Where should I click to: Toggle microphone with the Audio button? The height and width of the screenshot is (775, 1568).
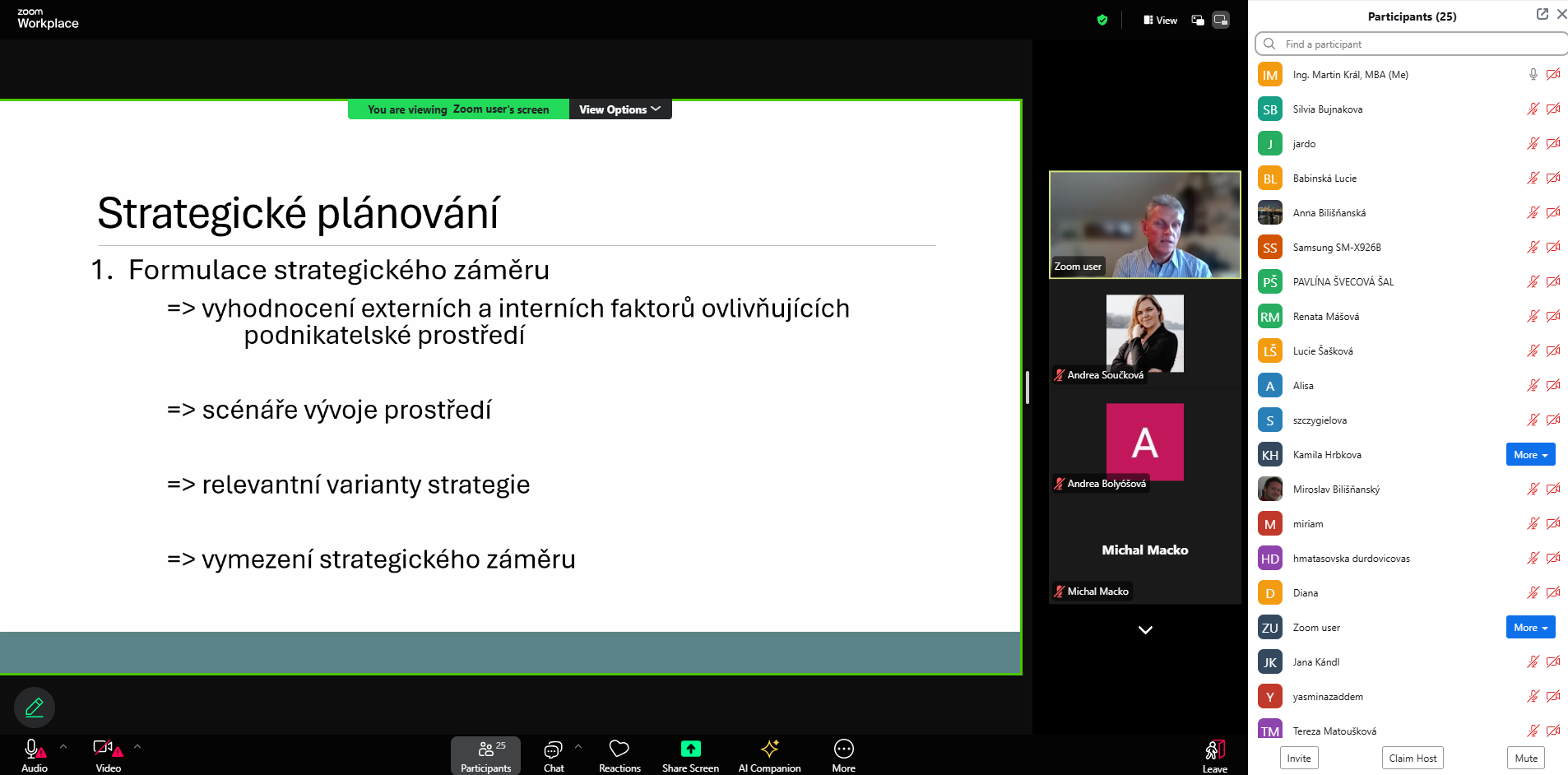(33, 749)
